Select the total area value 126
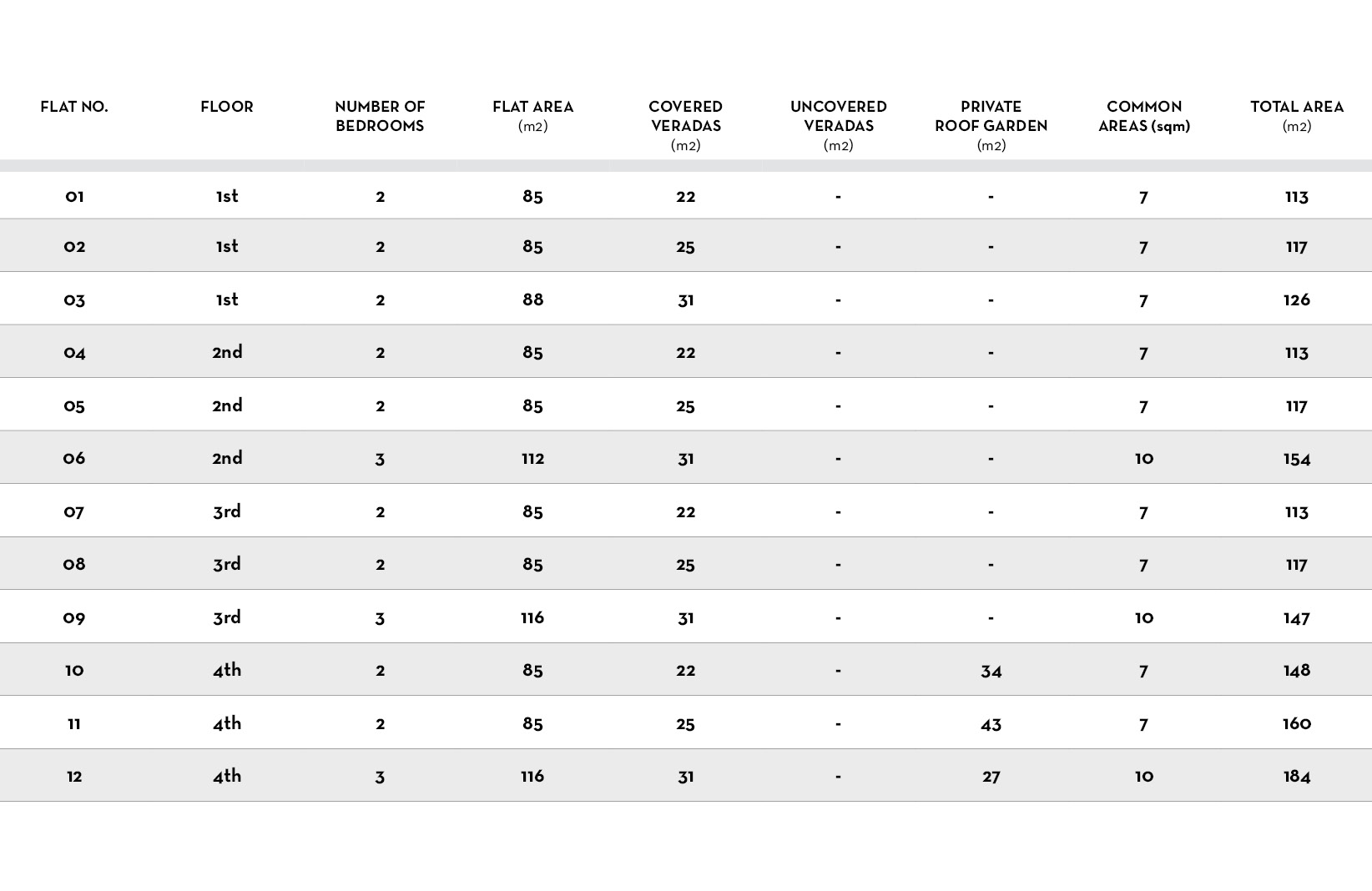Image resolution: width=1372 pixels, height=891 pixels. coord(1297,300)
